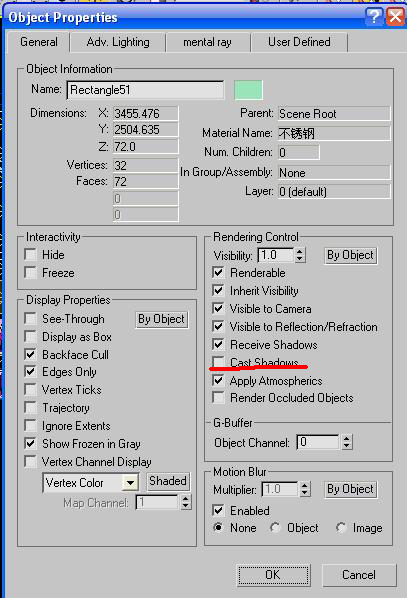Screen dimensions: 407x598
Task: Toggle the Shaded button
Action: coord(168,481)
